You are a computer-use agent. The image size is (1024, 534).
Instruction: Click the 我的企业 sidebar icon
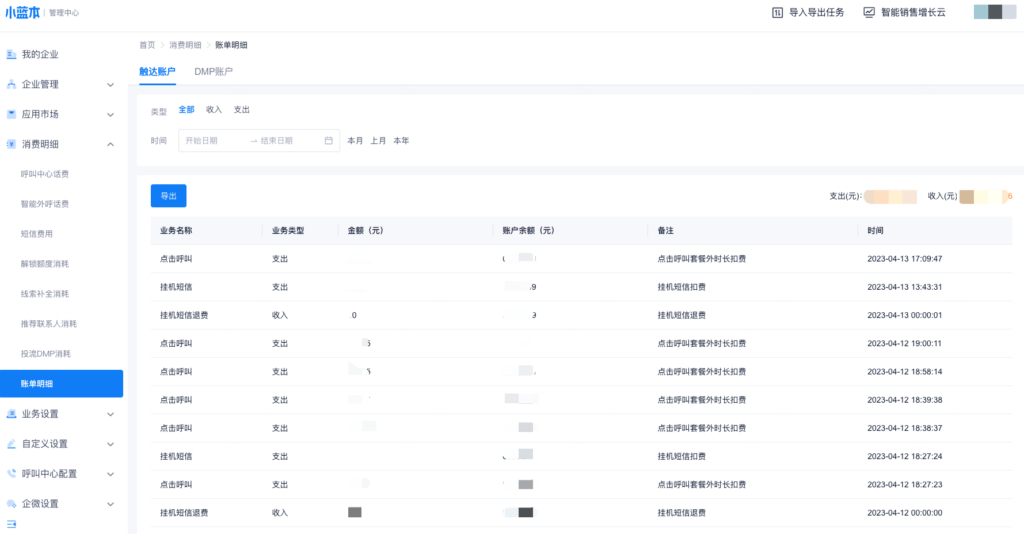pyautogui.click(x=12, y=54)
